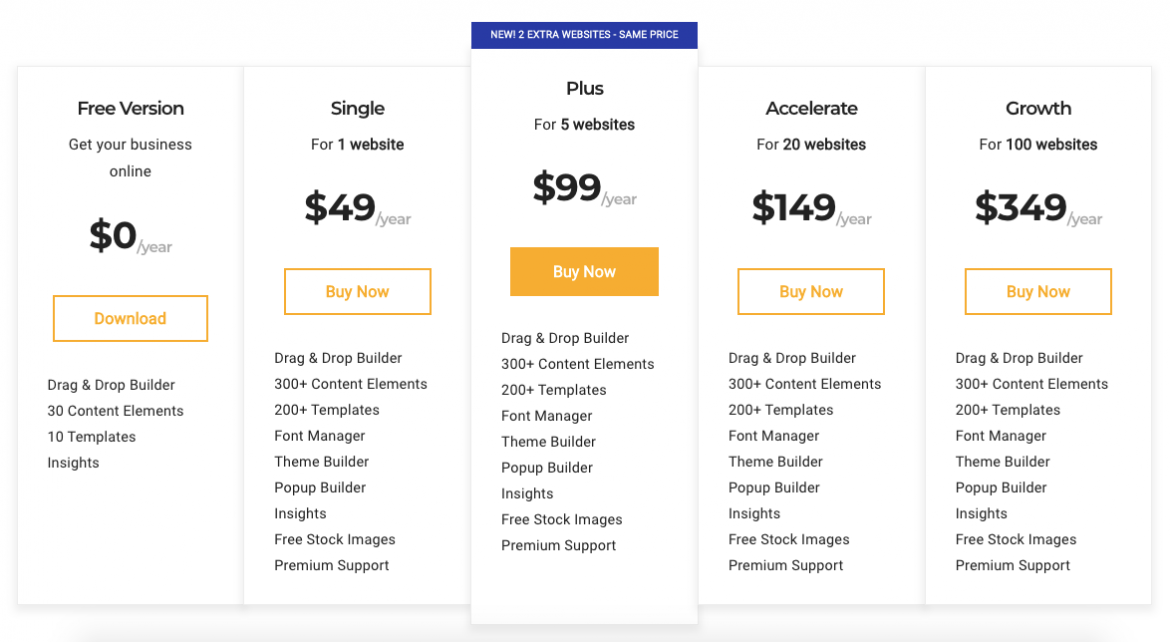Click 'Insights' under the Free Version
The width and height of the screenshot is (1170, 642).
(x=73, y=462)
